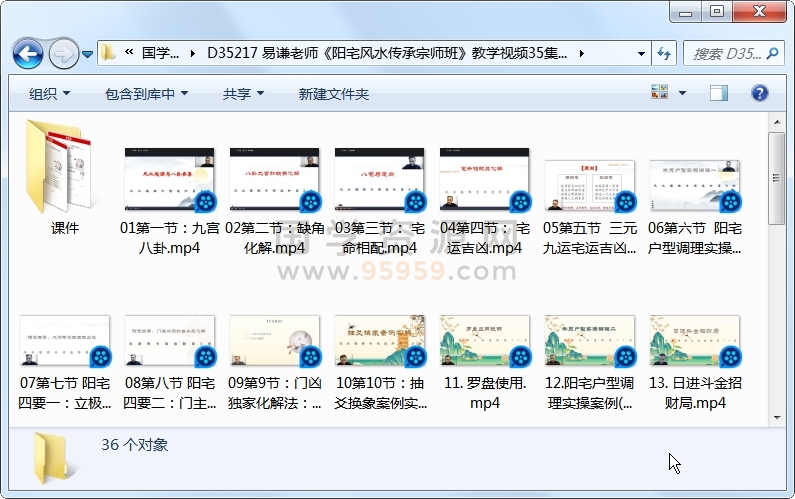This screenshot has height=499, width=795.
Task: Expand the « breadcrumb overflow chevron
Action: pyautogui.click(x=129, y=52)
